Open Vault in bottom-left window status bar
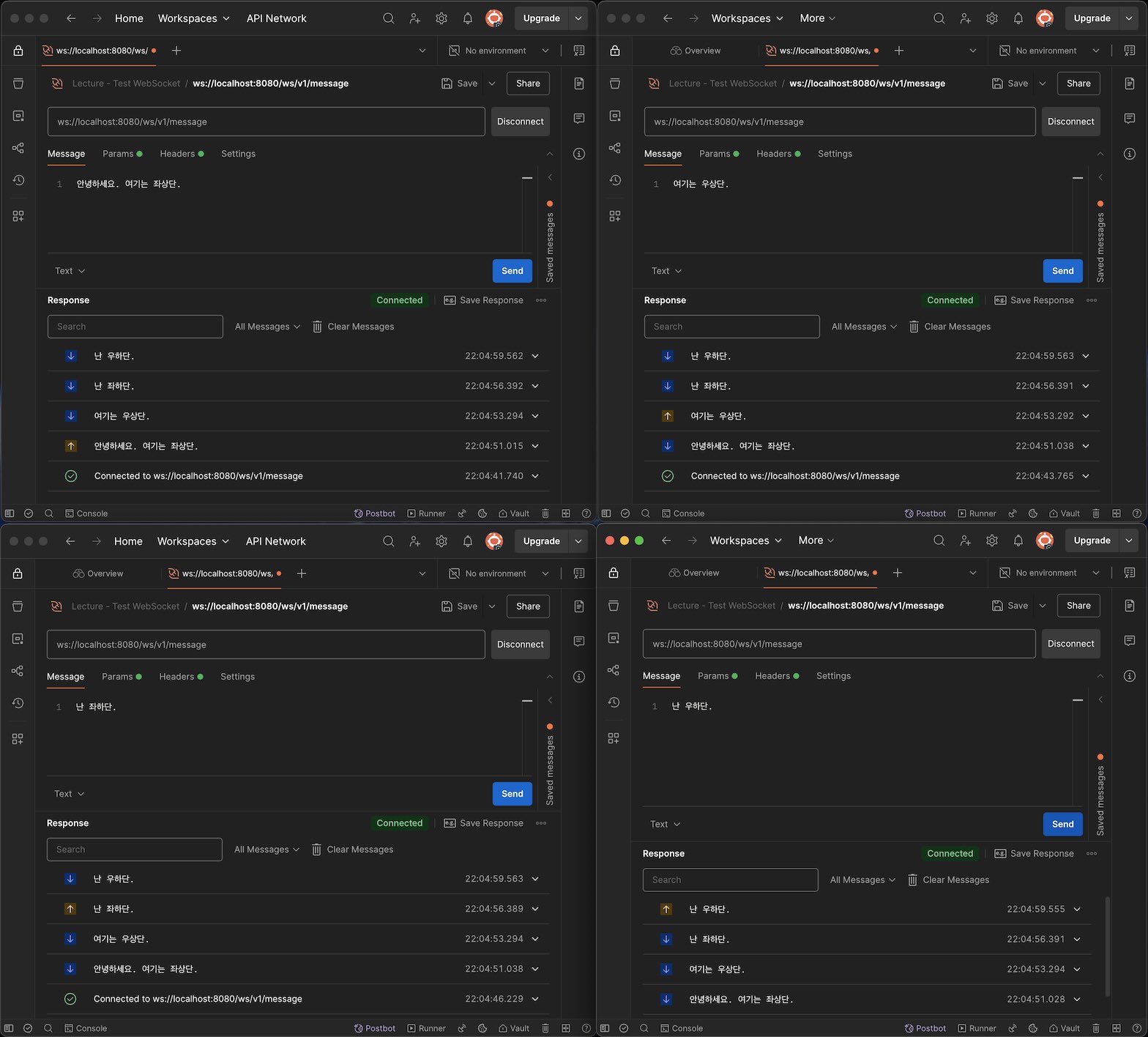 click(x=514, y=1028)
